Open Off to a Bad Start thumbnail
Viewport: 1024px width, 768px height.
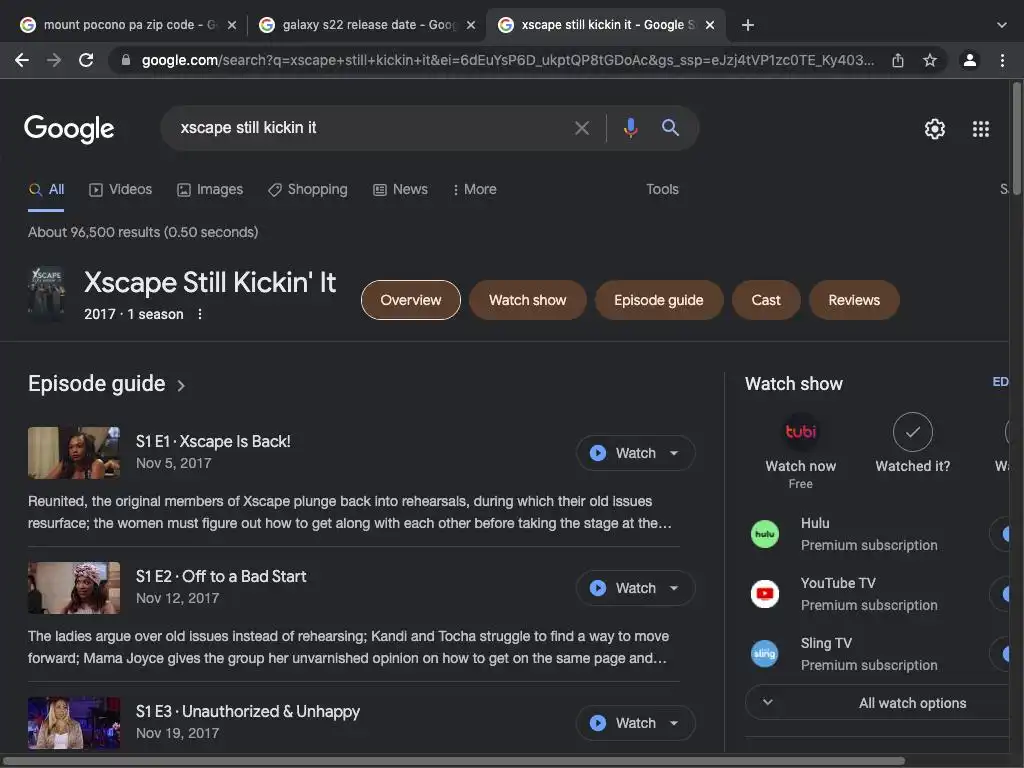[x=74, y=588]
